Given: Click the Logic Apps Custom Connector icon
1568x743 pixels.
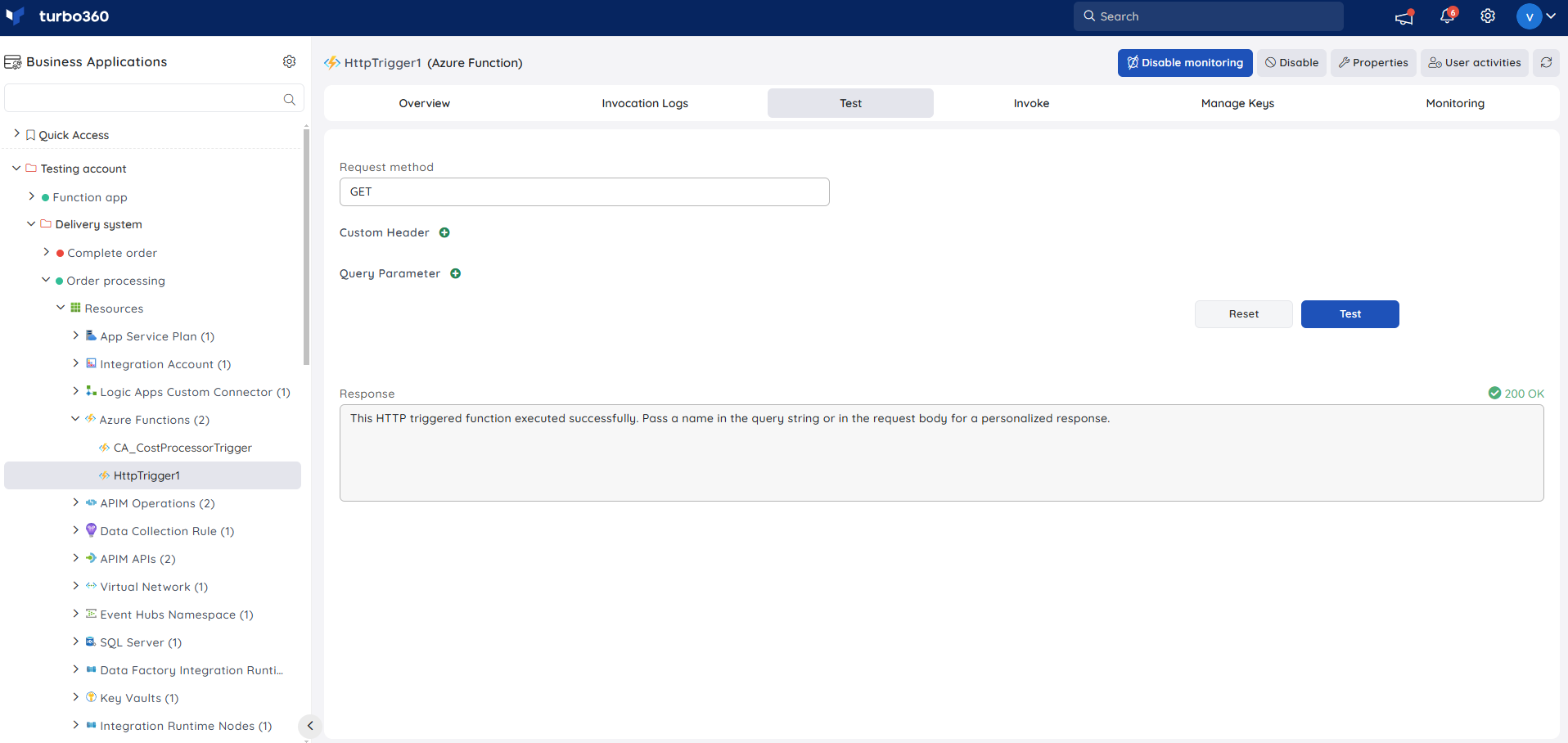Looking at the screenshot, I should (91, 391).
